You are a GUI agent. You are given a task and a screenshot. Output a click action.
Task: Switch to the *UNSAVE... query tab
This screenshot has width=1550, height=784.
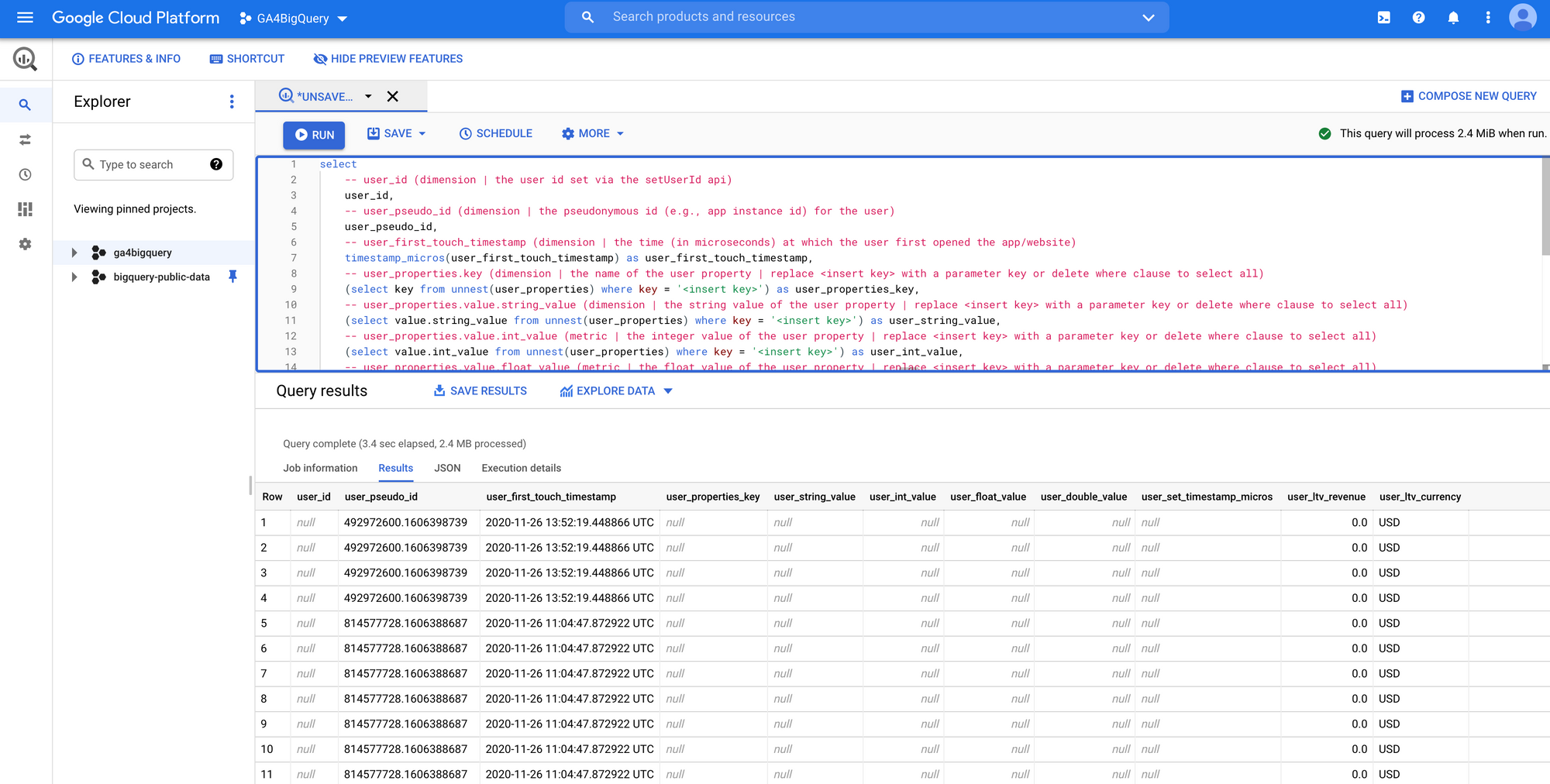coord(316,96)
